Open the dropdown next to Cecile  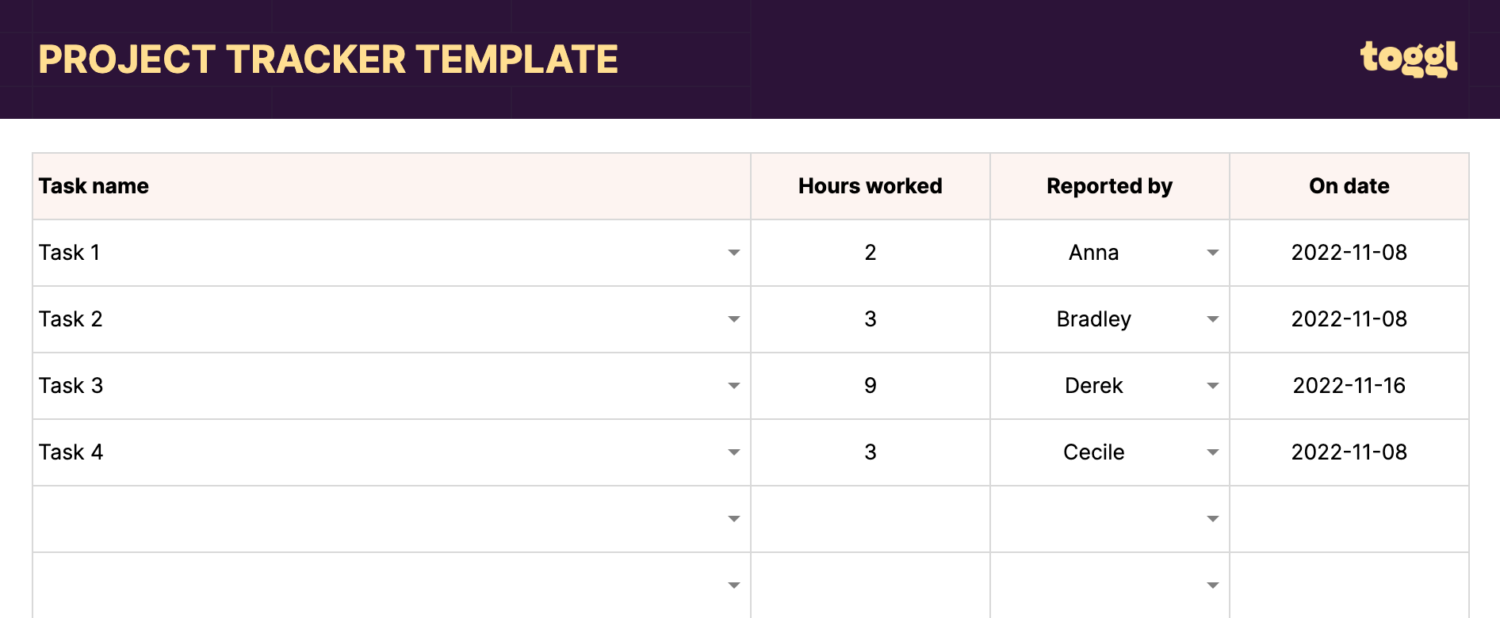(1212, 452)
